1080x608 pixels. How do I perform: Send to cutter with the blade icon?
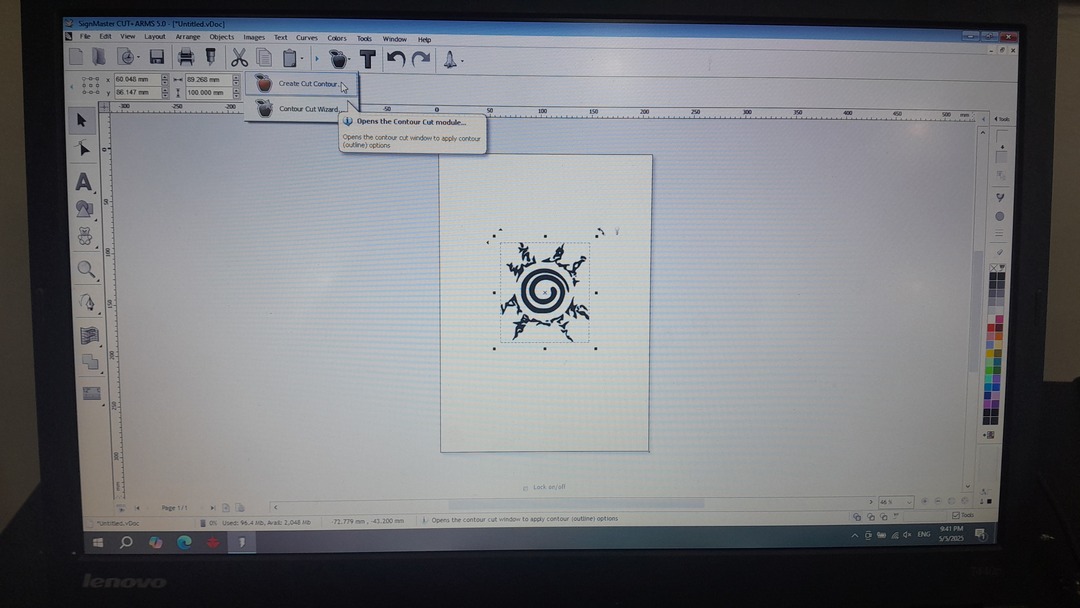pyautogui.click(x=210, y=57)
